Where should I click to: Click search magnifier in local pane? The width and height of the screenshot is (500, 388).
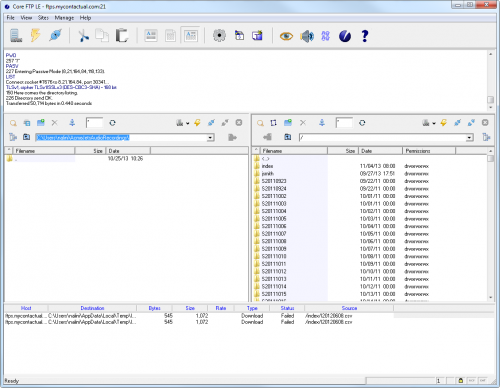[x=13, y=123]
